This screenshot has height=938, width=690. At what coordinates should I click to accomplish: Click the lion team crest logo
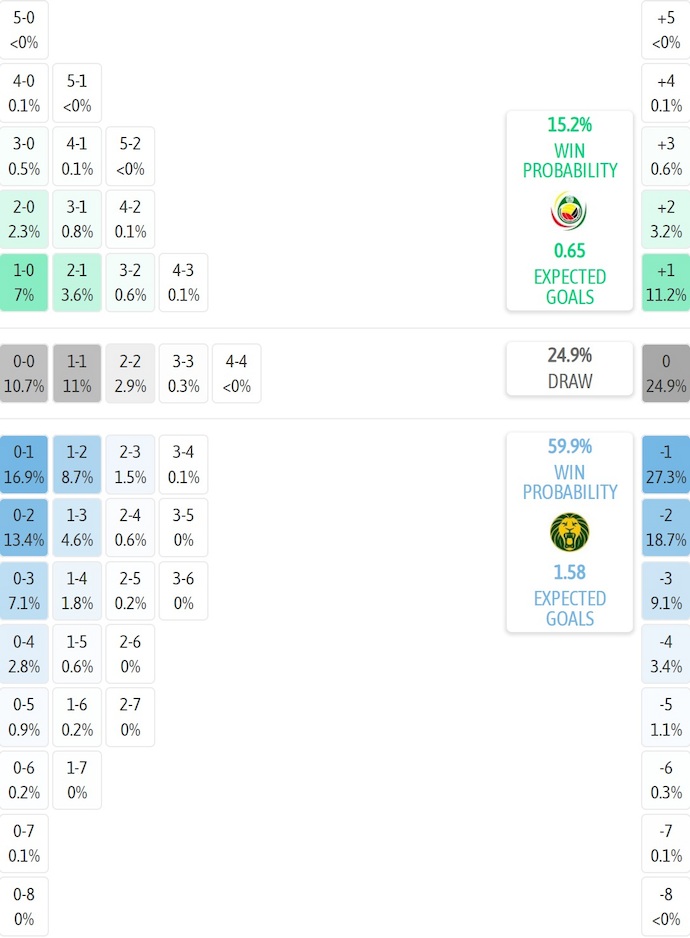click(569, 532)
